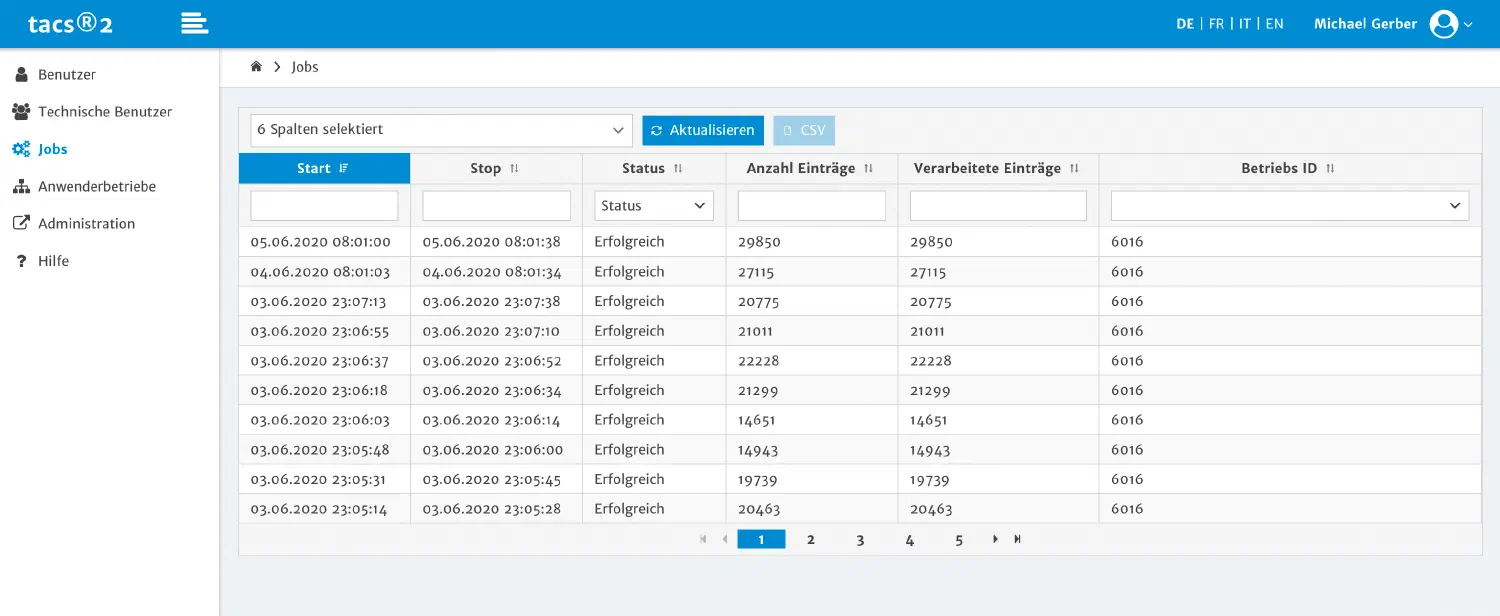The height and width of the screenshot is (616, 1500).
Task: Switch the interface language to EN
Action: pyautogui.click(x=1274, y=23)
